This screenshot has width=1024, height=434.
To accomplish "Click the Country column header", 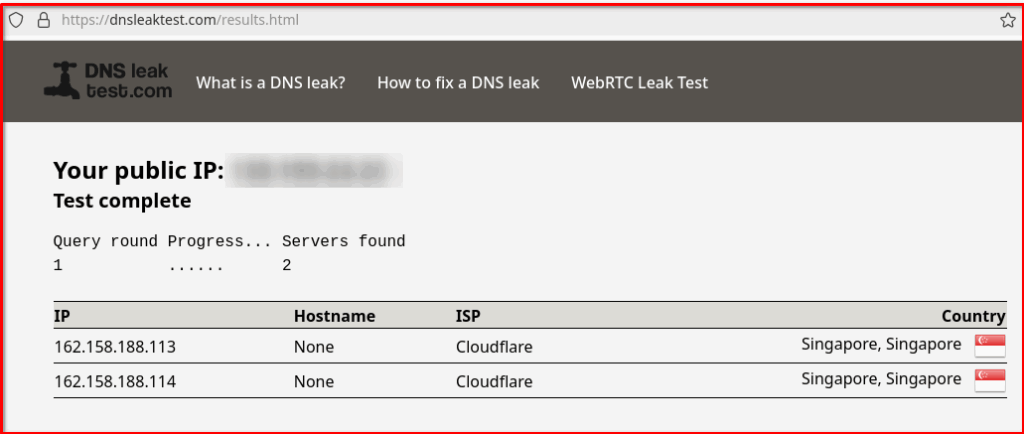I will pos(973,317).
